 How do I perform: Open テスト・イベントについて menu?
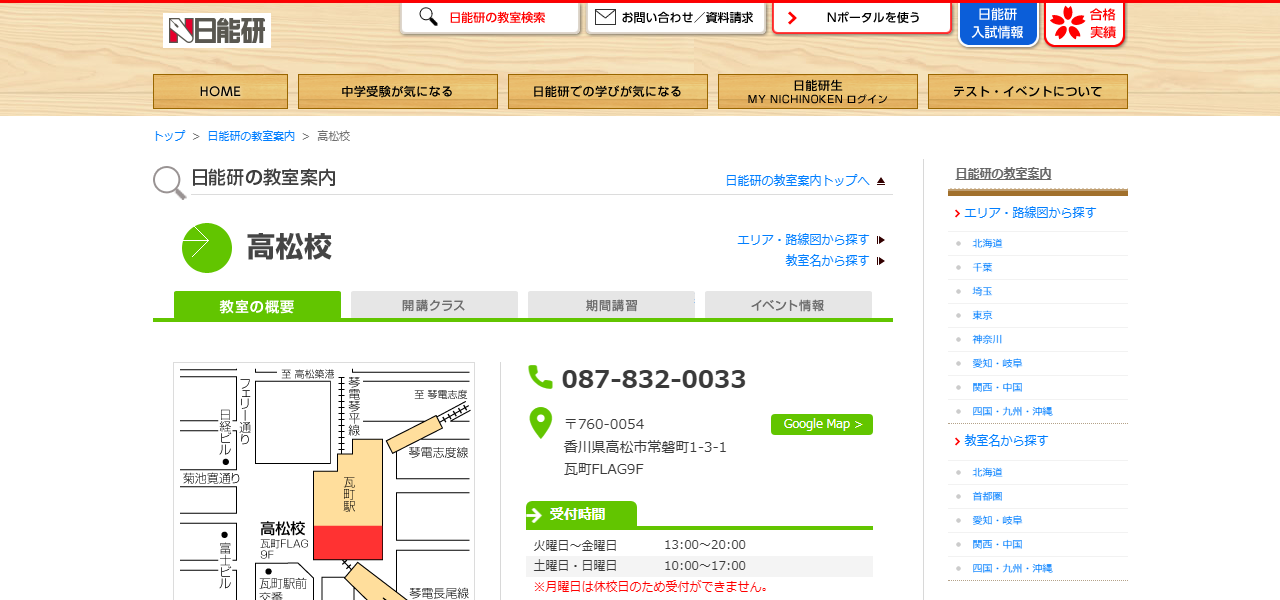(x=1028, y=91)
